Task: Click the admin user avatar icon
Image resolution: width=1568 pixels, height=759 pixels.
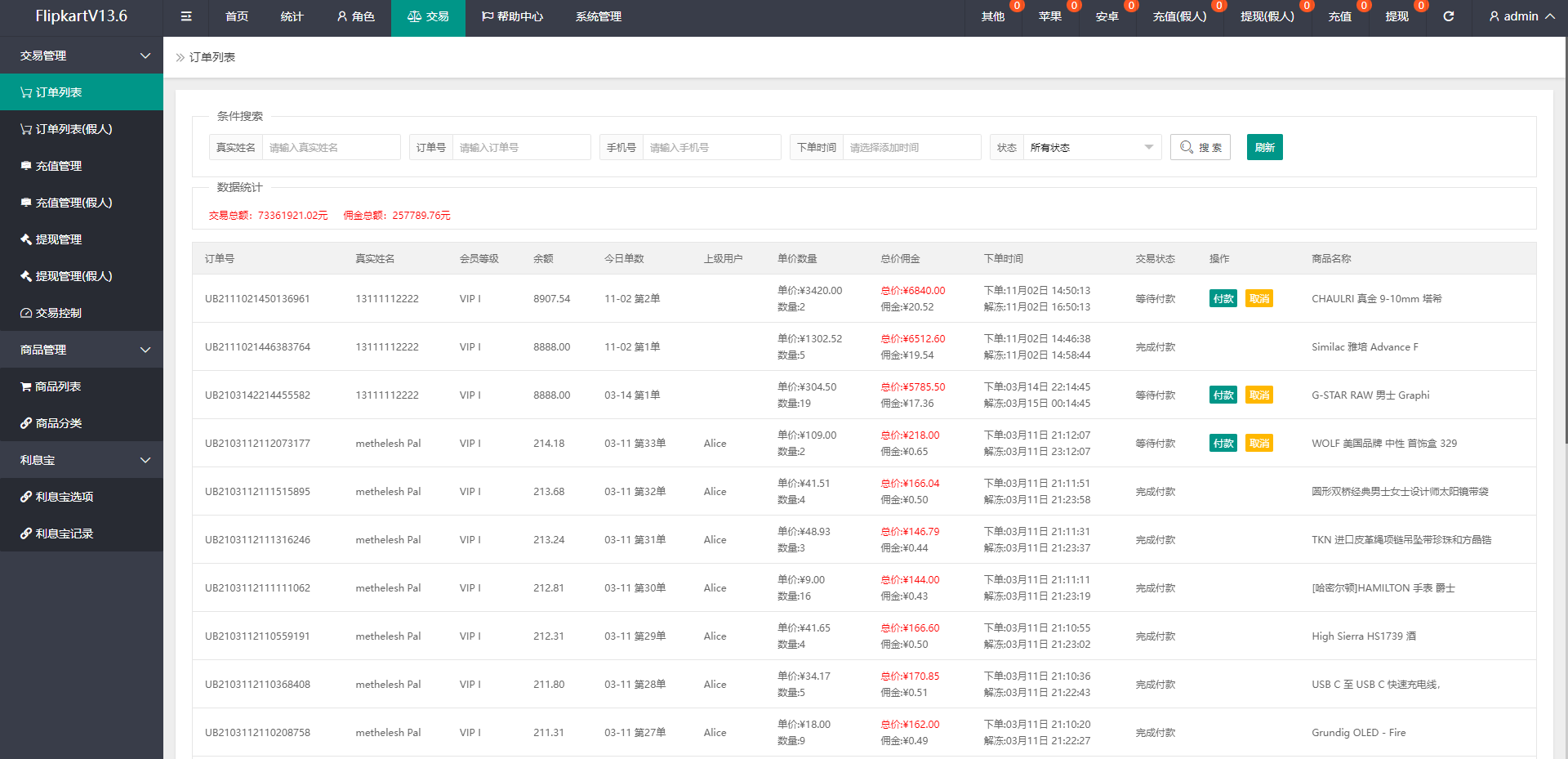Action: click(x=1494, y=16)
